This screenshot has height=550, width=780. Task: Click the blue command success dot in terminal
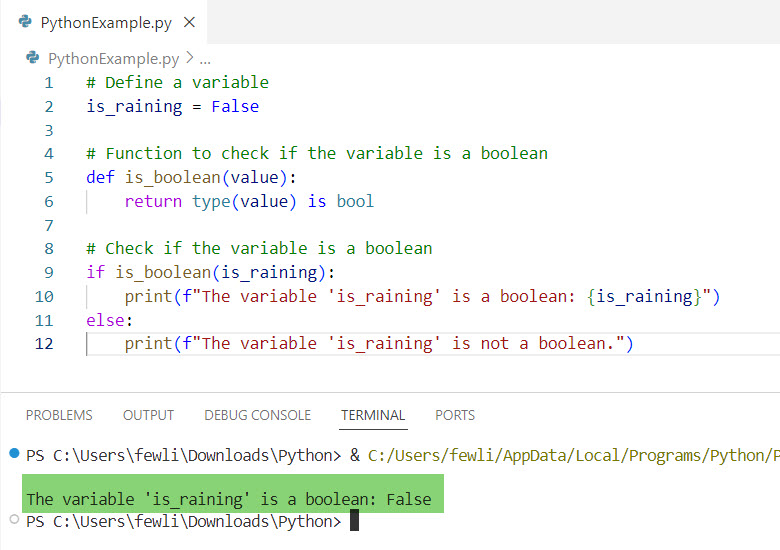(14, 453)
